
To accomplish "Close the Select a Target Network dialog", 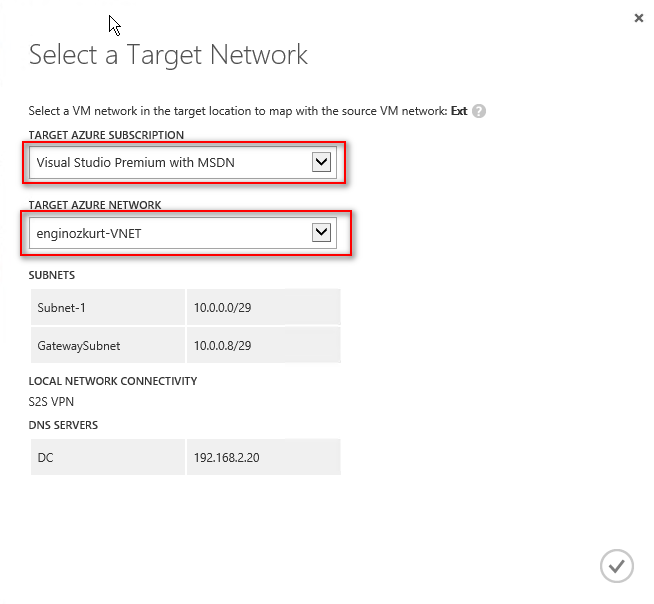I will pyautogui.click(x=639, y=18).
